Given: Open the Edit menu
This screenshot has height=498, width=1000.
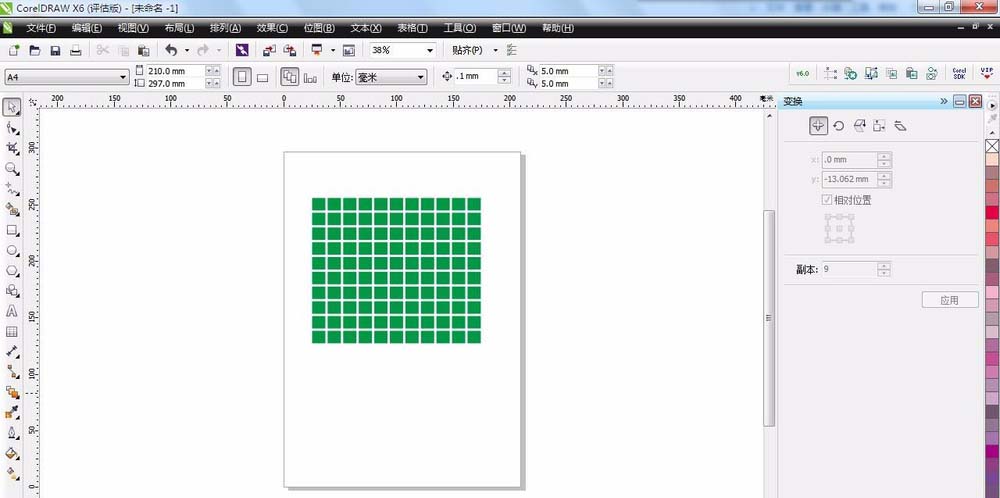Looking at the screenshot, I should [87, 28].
